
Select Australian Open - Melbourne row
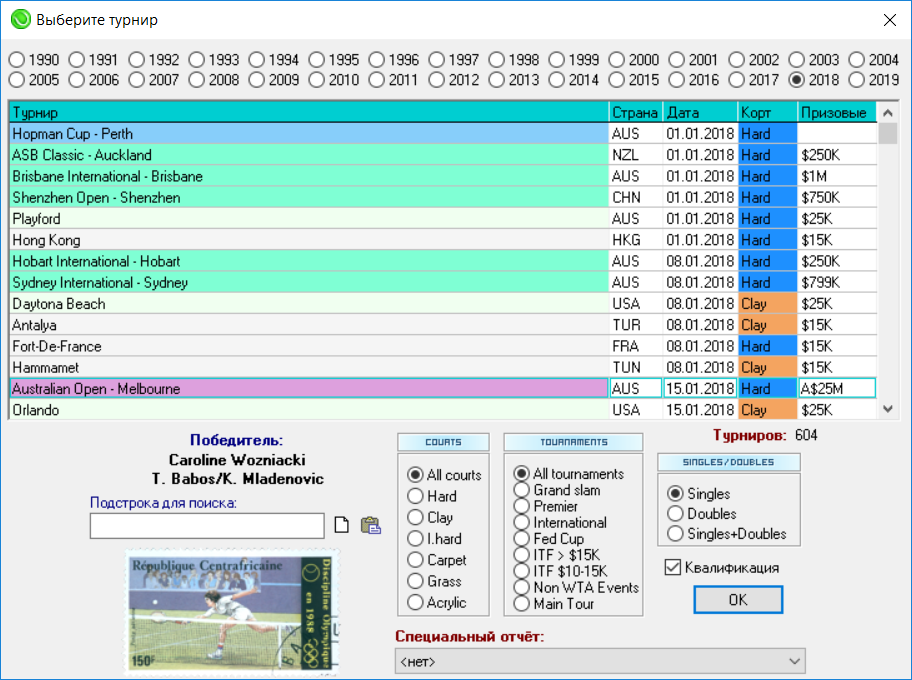[309, 389]
